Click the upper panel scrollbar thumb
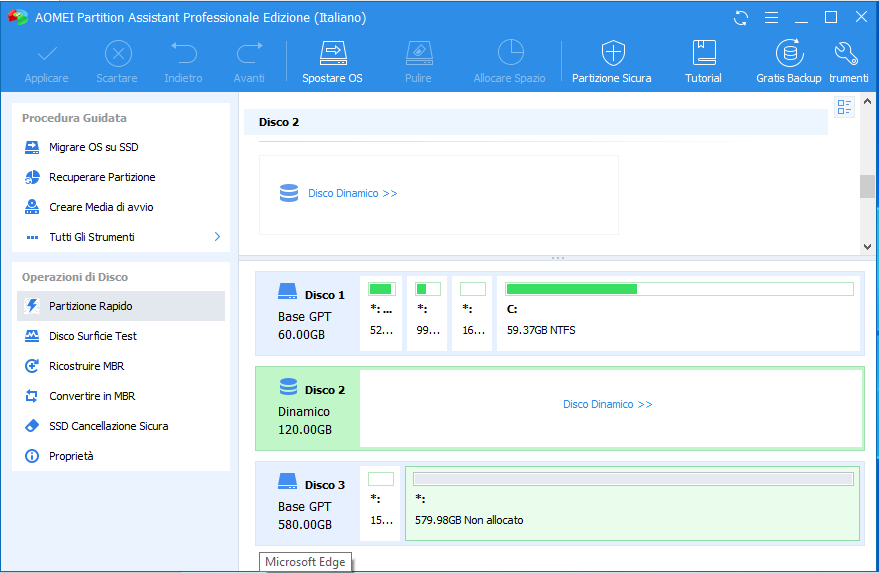The height and width of the screenshot is (573, 879). 867,187
